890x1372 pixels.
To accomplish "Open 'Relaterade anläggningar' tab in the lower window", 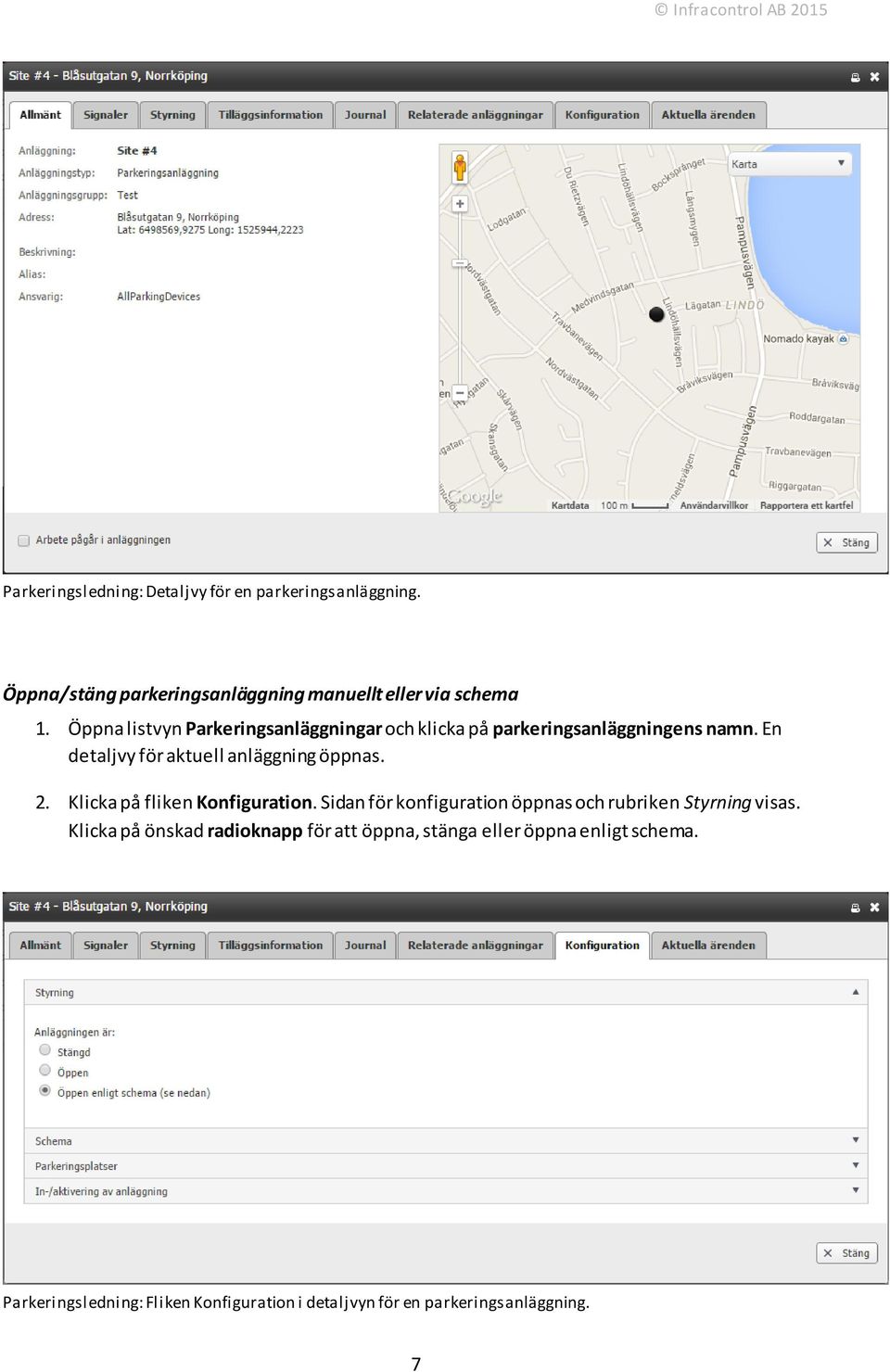I will coord(476,946).
